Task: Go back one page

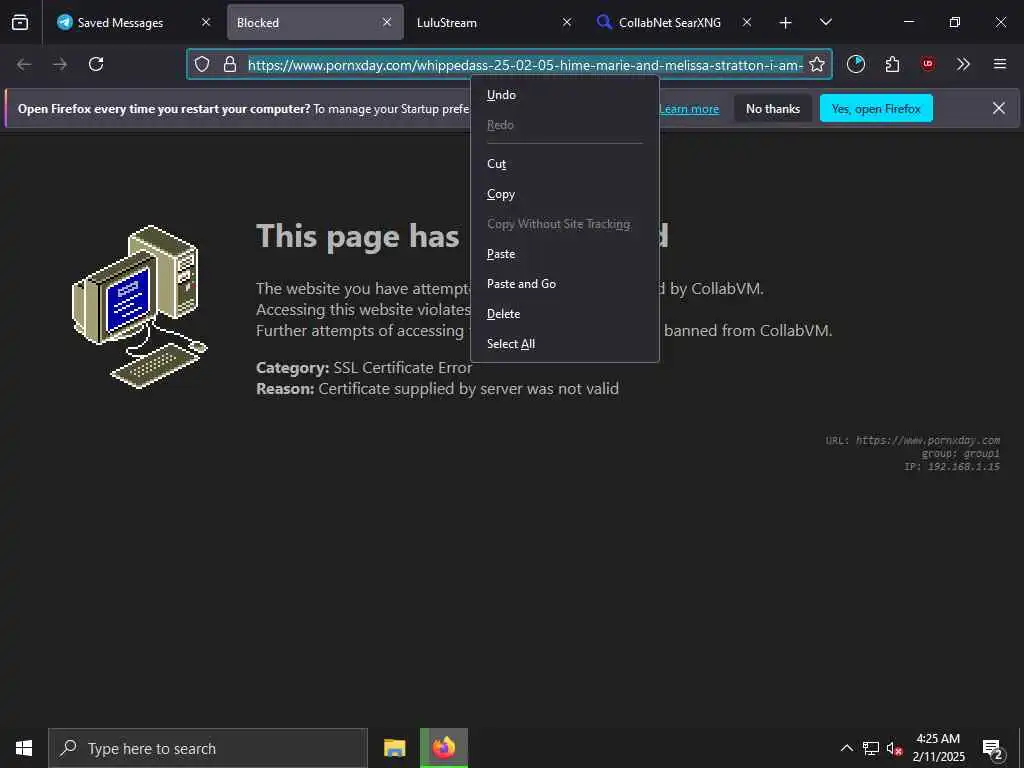Action: pos(24,64)
